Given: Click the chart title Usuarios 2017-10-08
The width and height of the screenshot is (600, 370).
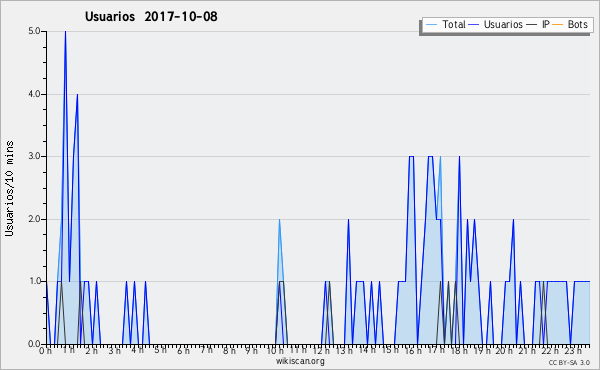Looking at the screenshot, I should 151,16.
